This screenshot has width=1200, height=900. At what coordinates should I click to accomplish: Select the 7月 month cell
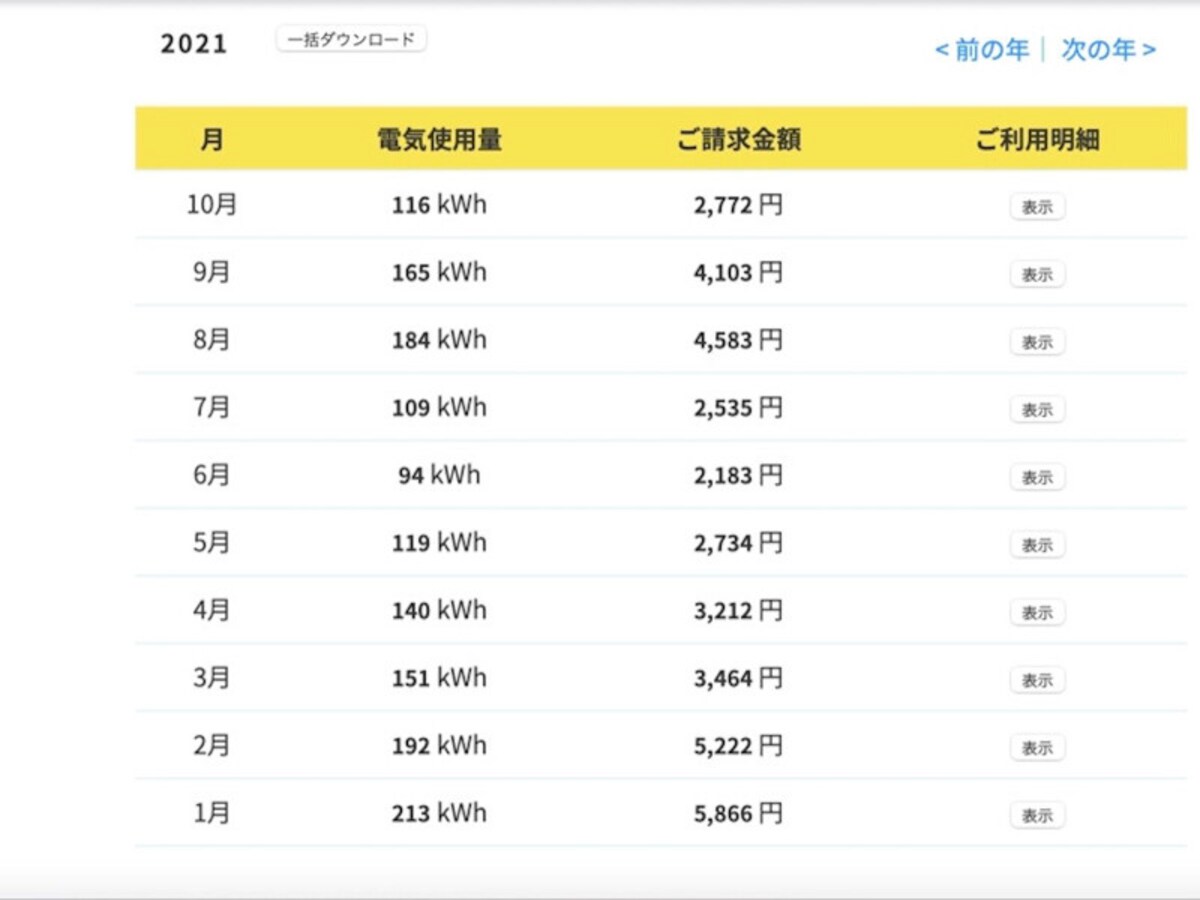click(x=212, y=408)
